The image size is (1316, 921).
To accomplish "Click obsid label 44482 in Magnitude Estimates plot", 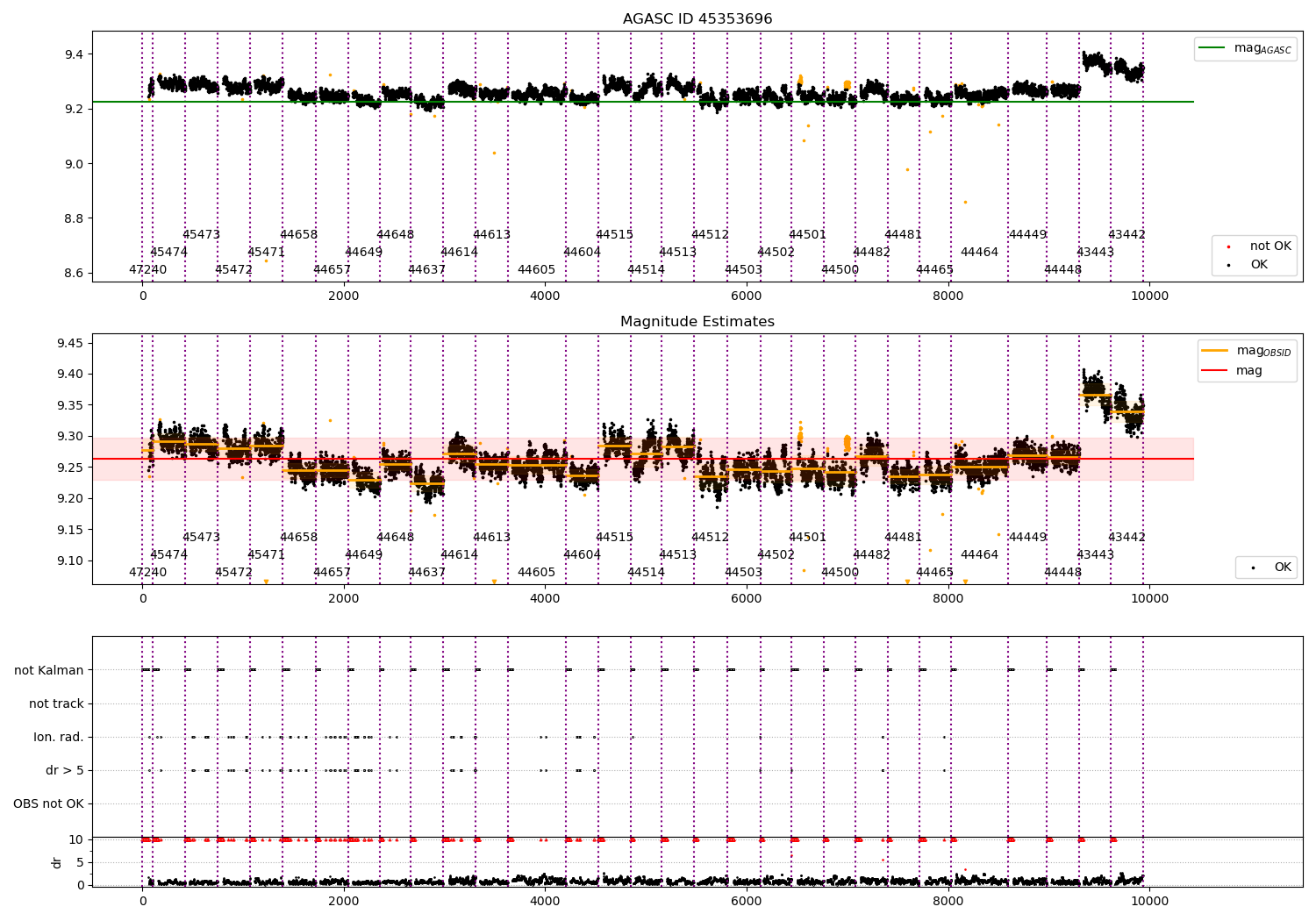I will pyautogui.click(x=871, y=554).
